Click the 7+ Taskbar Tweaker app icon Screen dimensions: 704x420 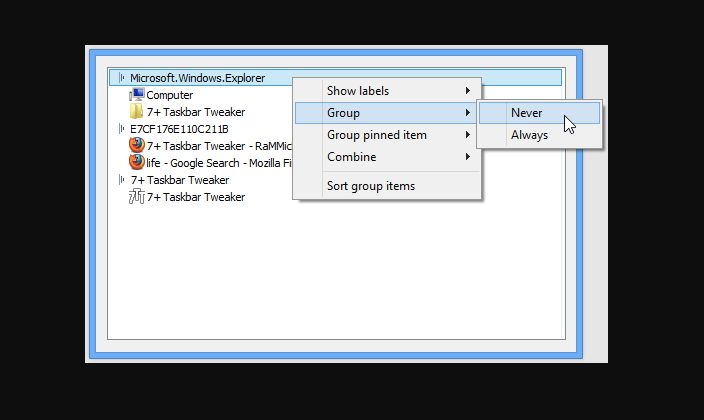point(136,196)
